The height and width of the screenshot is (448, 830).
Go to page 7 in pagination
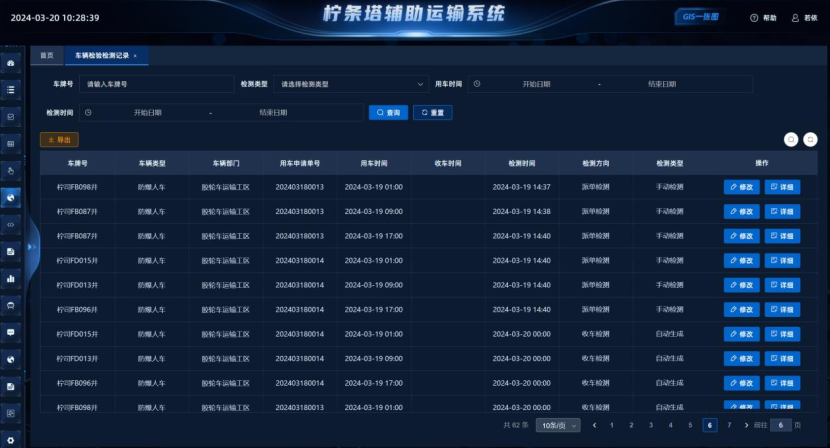tap(729, 425)
